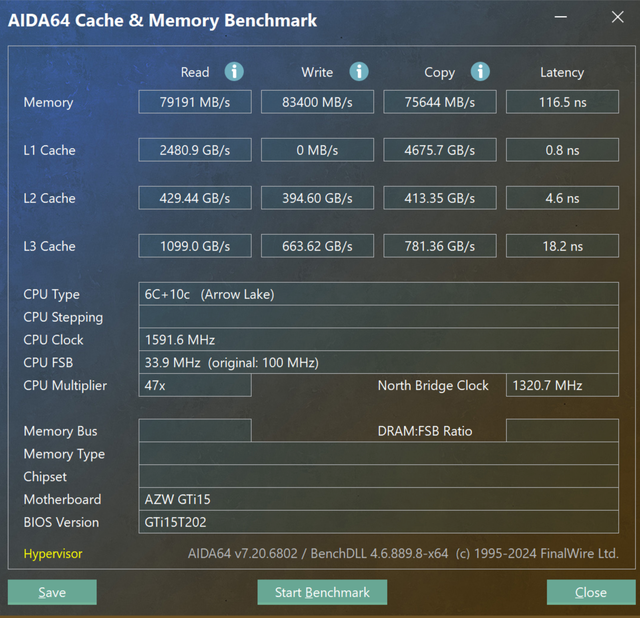
Task: Click the Write column header label
Action: [x=317, y=72]
